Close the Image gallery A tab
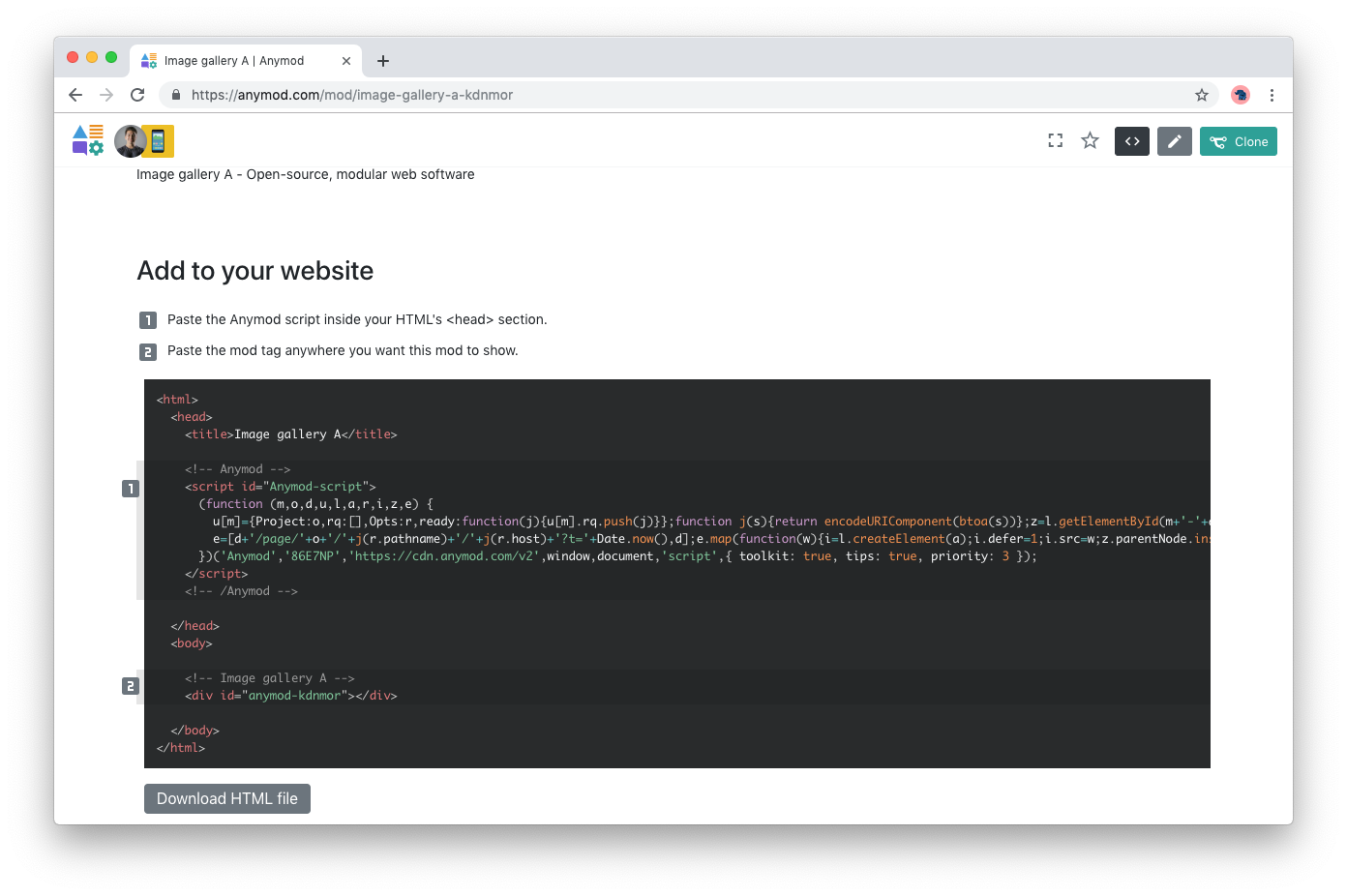The image size is (1347, 896). [x=346, y=61]
